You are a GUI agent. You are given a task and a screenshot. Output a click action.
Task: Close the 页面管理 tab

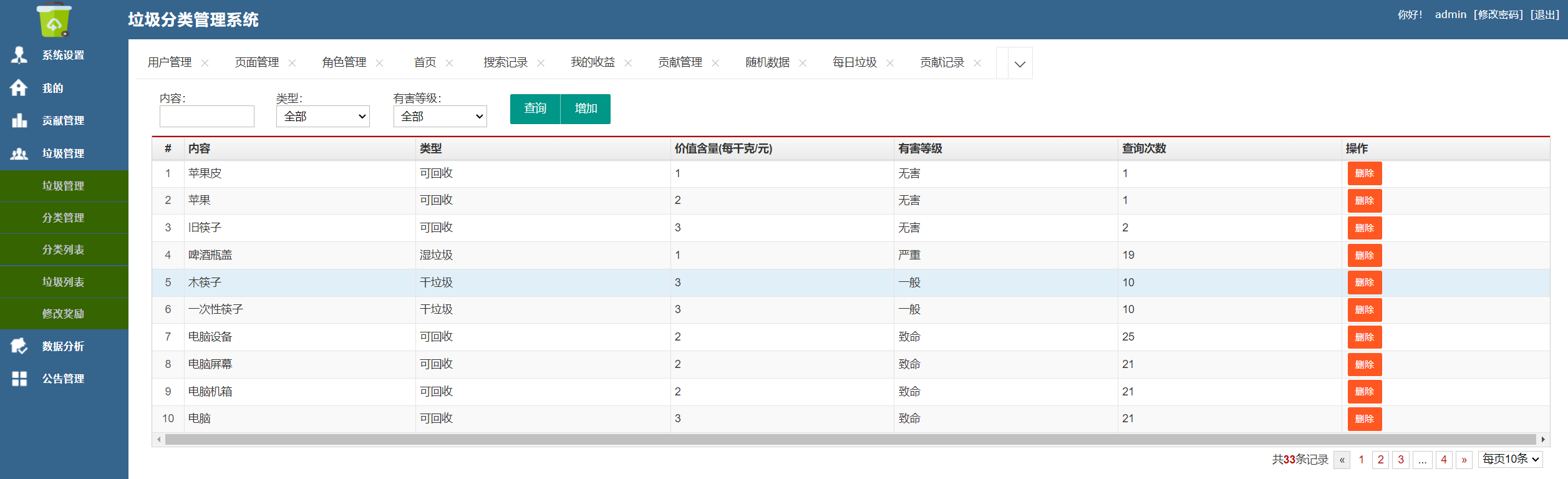[x=292, y=63]
